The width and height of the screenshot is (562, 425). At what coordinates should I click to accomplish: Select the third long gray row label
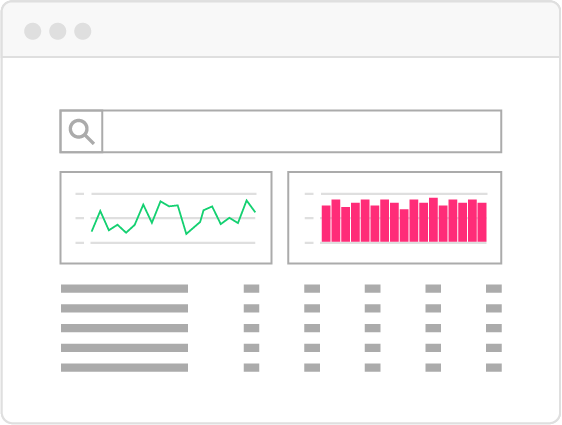pos(124,328)
